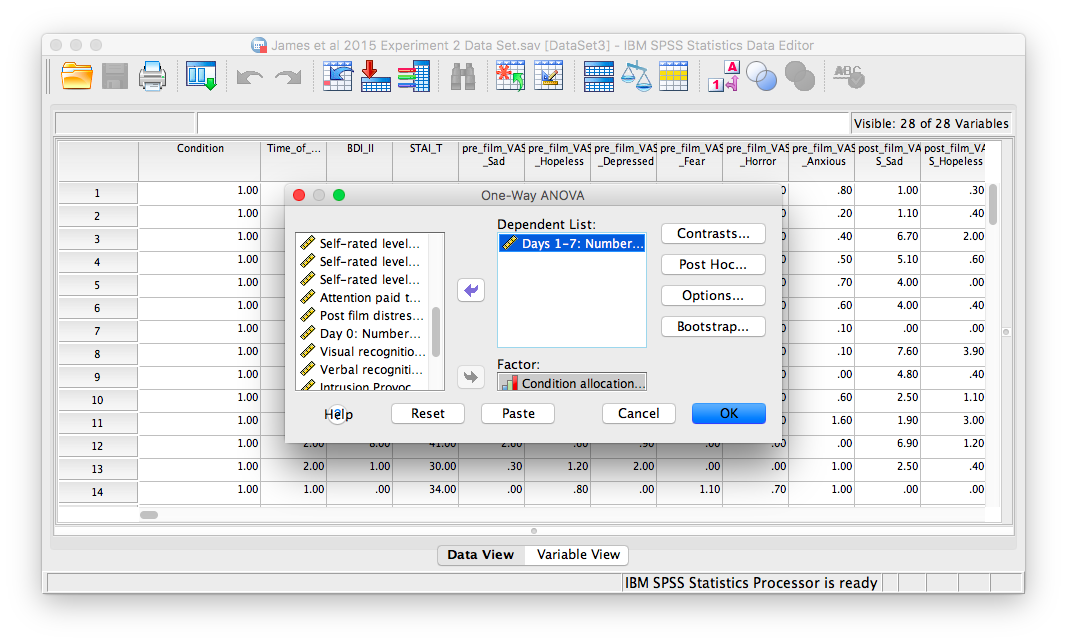The image size is (1067, 644).
Task: Open the Go to Variable toolbar icon
Action: [x=376, y=76]
